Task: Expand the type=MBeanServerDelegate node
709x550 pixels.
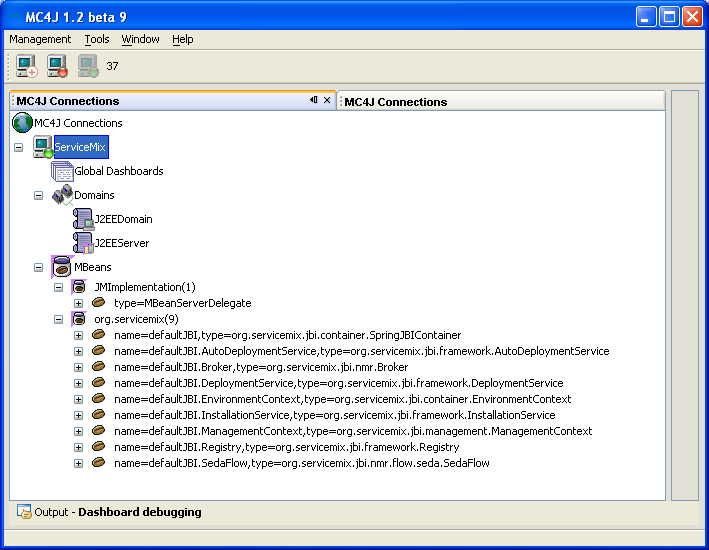Action: coord(78,303)
